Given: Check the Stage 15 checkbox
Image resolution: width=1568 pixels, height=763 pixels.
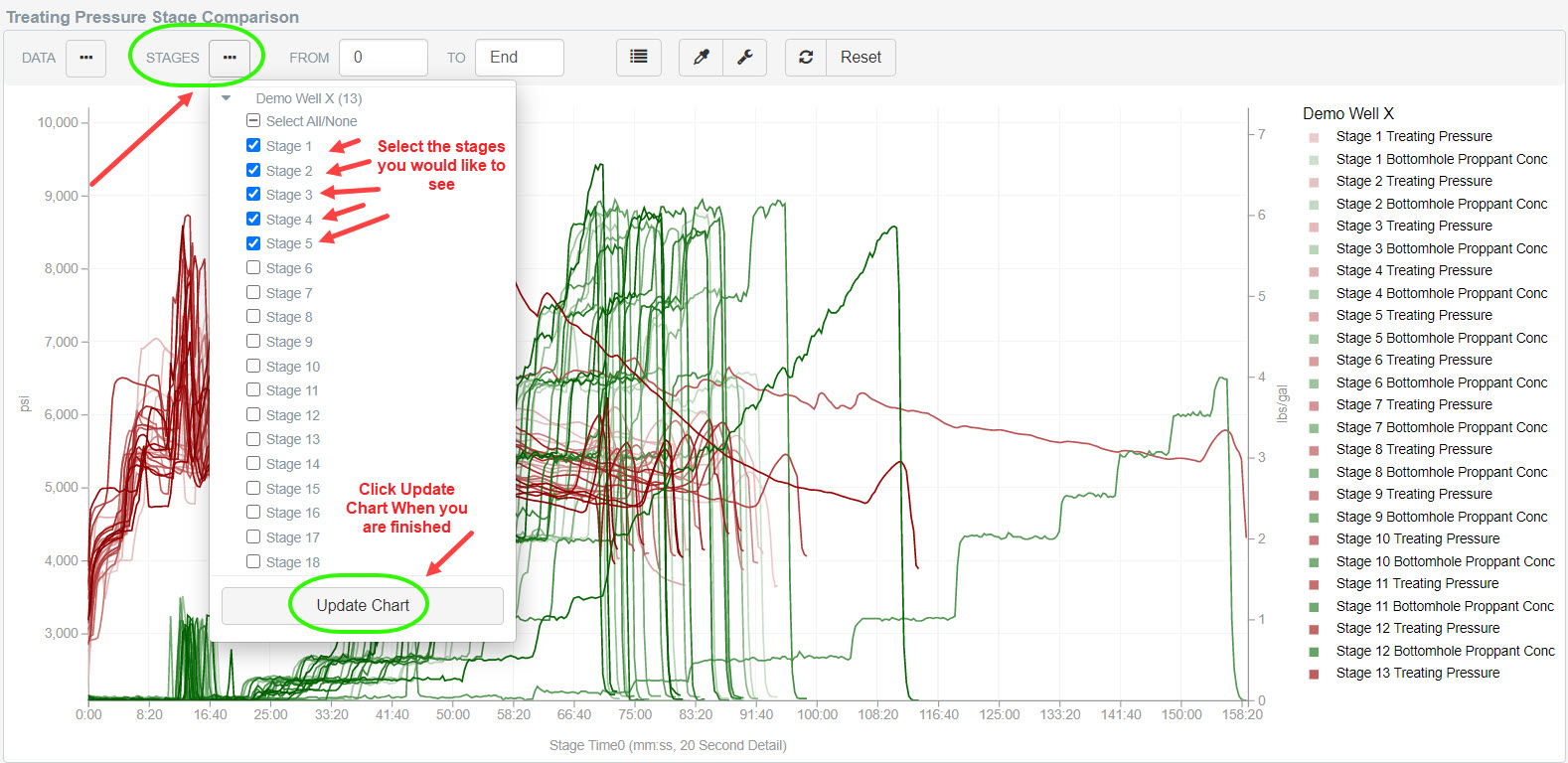Looking at the screenshot, I should coord(253,488).
